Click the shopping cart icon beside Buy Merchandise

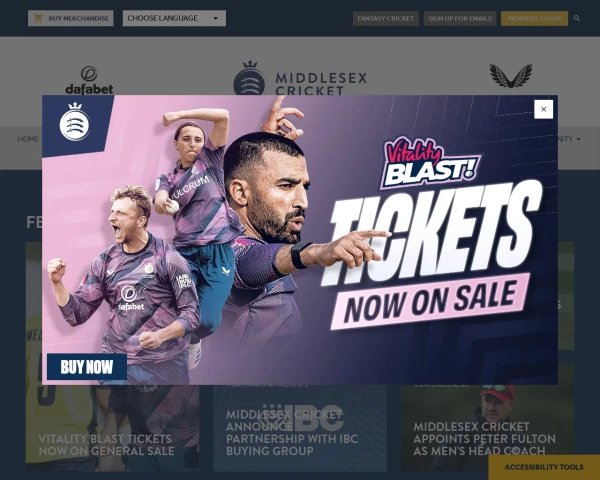tap(38, 18)
